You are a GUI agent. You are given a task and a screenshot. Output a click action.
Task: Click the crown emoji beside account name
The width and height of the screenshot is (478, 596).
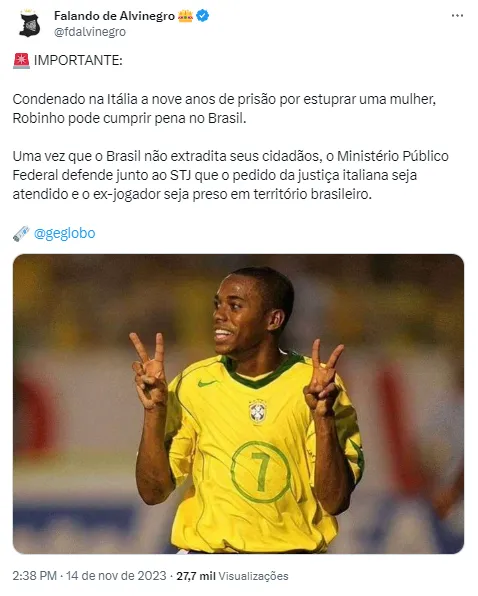pyautogui.click(x=185, y=16)
